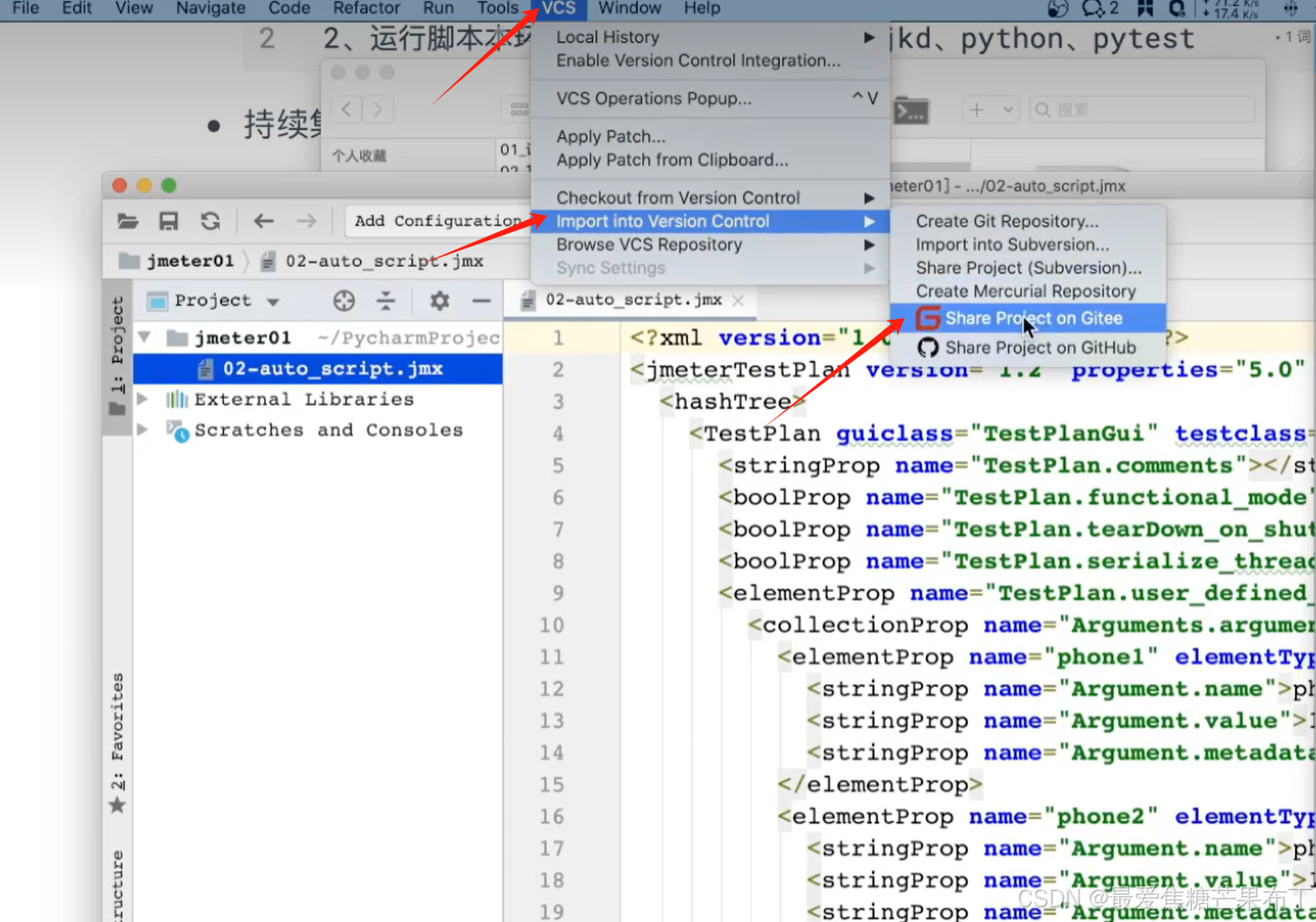Click the External Libraries icon
The height and width of the screenshot is (922, 1316).
click(x=177, y=399)
